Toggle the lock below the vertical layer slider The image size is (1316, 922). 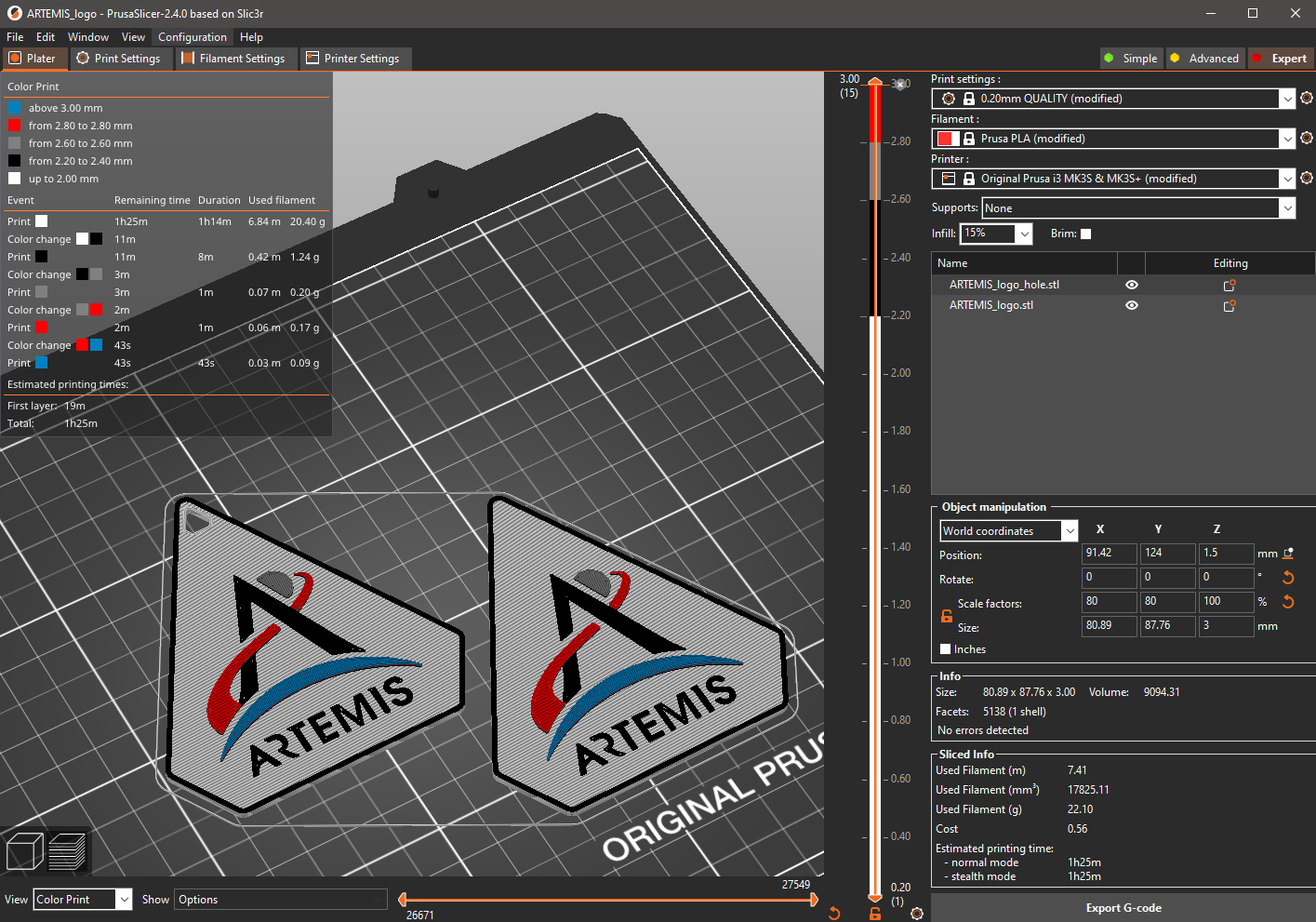875,914
